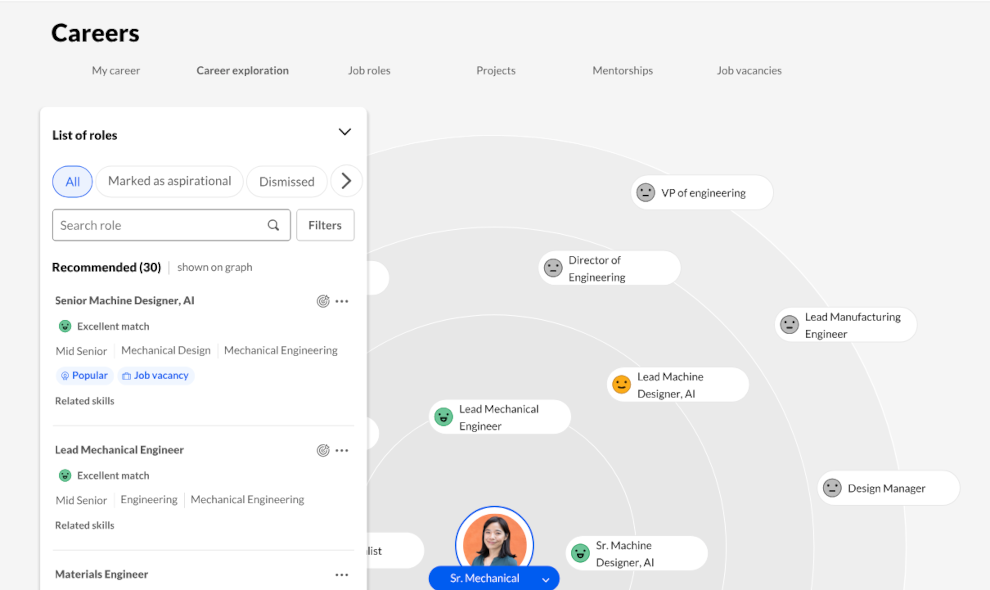Click the search magnifier icon in role field
Image resolution: width=990 pixels, height=590 pixels.
(x=273, y=225)
